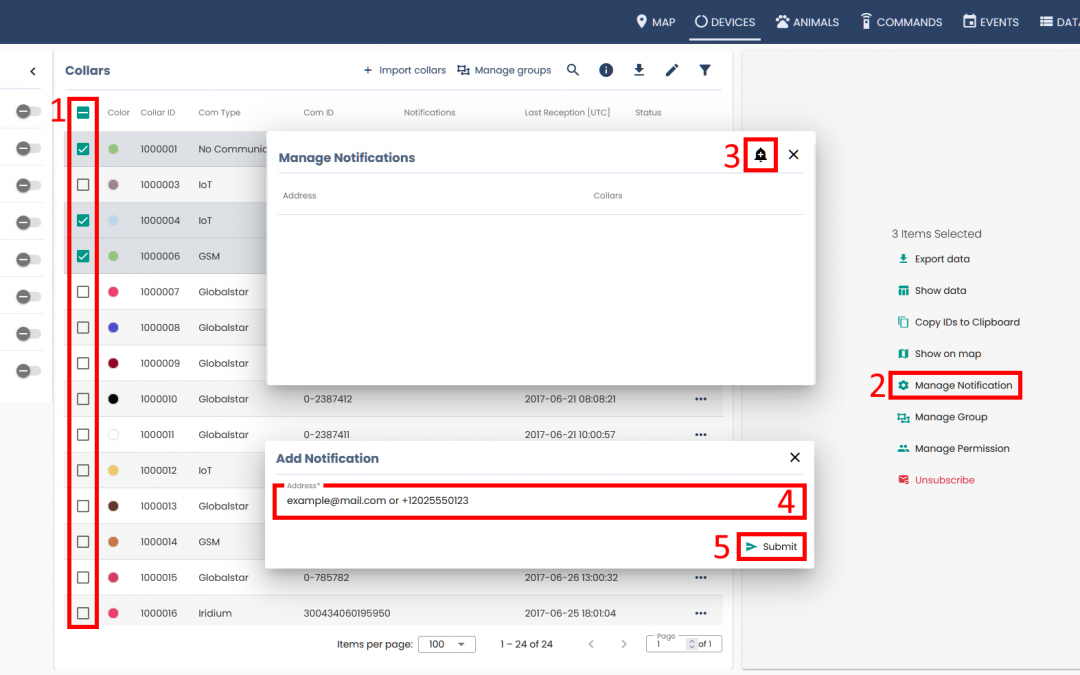This screenshot has width=1080, height=675.
Task: Collapse sidebar with the left chevron
Action: (32, 72)
